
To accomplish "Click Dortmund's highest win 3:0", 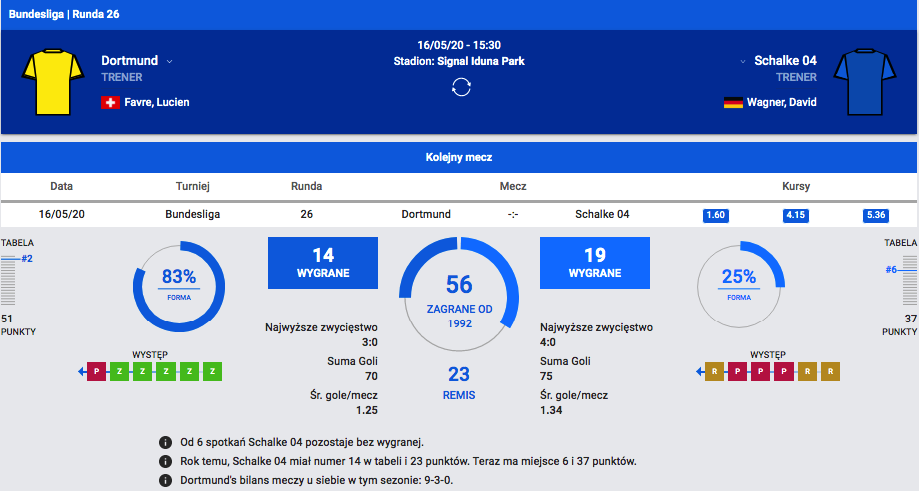I will click(x=370, y=342).
